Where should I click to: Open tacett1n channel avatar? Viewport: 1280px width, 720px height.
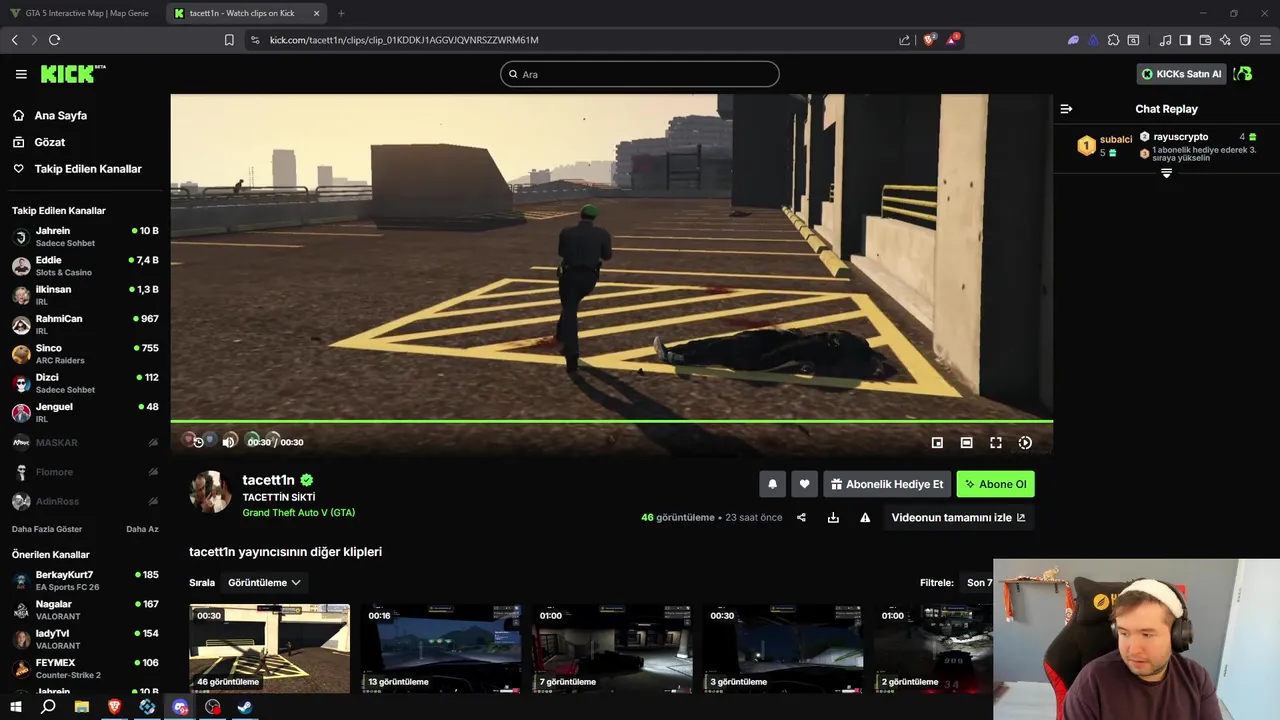click(x=210, y=492)
